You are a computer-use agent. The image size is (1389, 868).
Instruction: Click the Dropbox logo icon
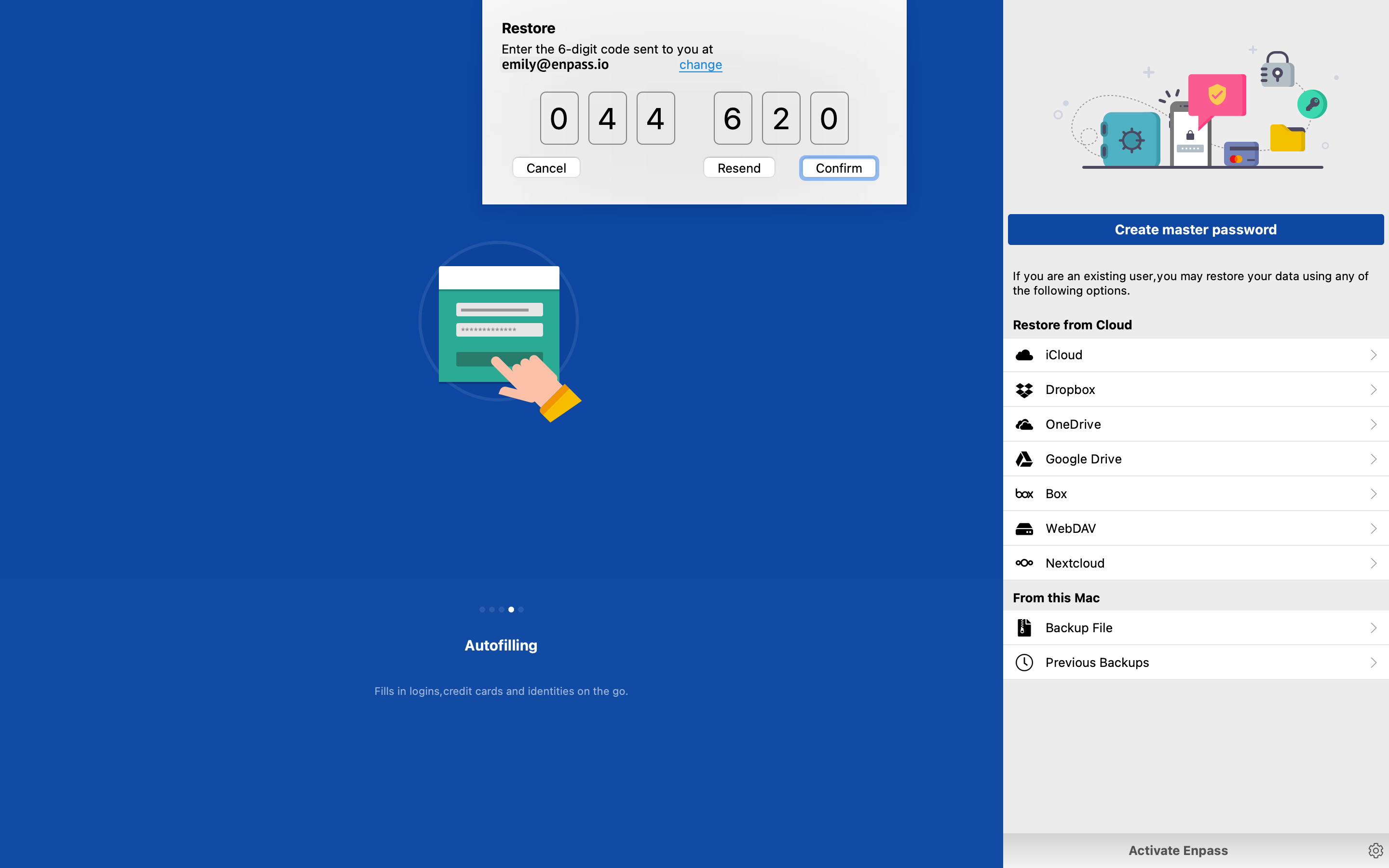point(1024,390)
